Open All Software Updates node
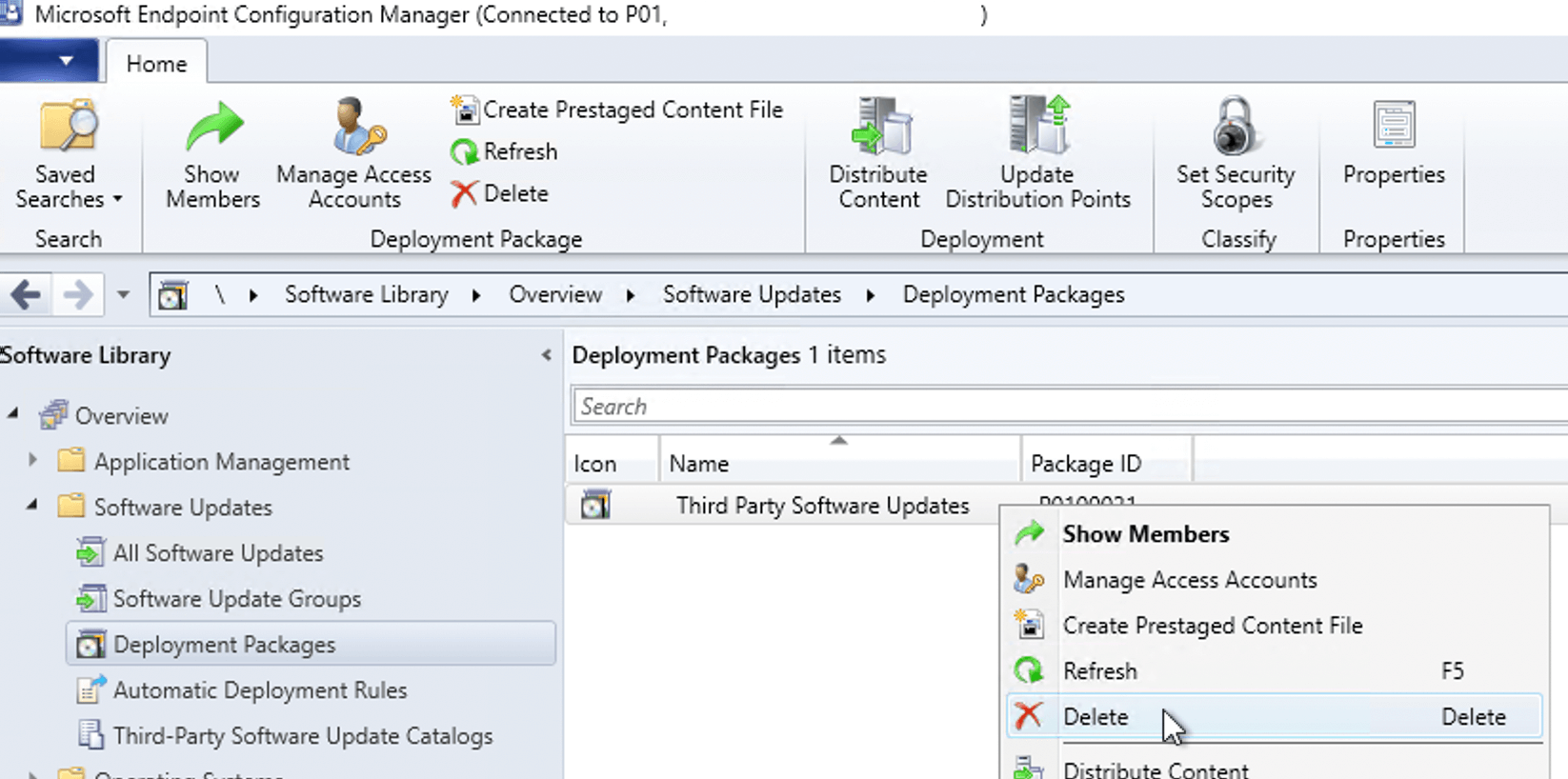Image resolution: width=1568 pixels, height=779 pixels. (x=218, y=553)
